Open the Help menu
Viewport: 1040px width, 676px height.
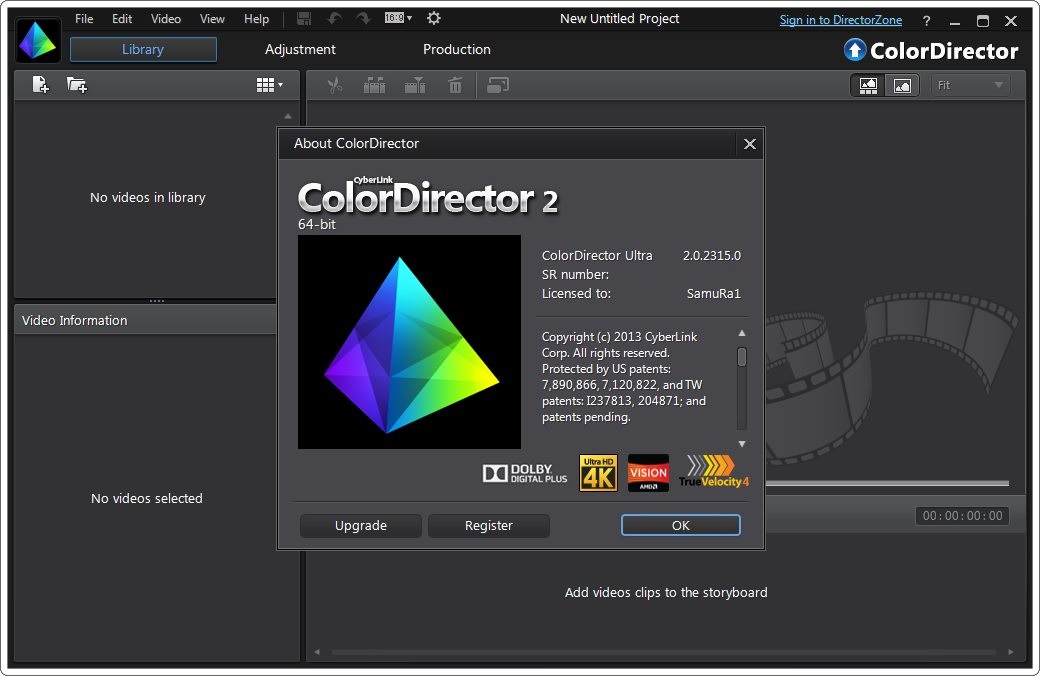point(257,19)
